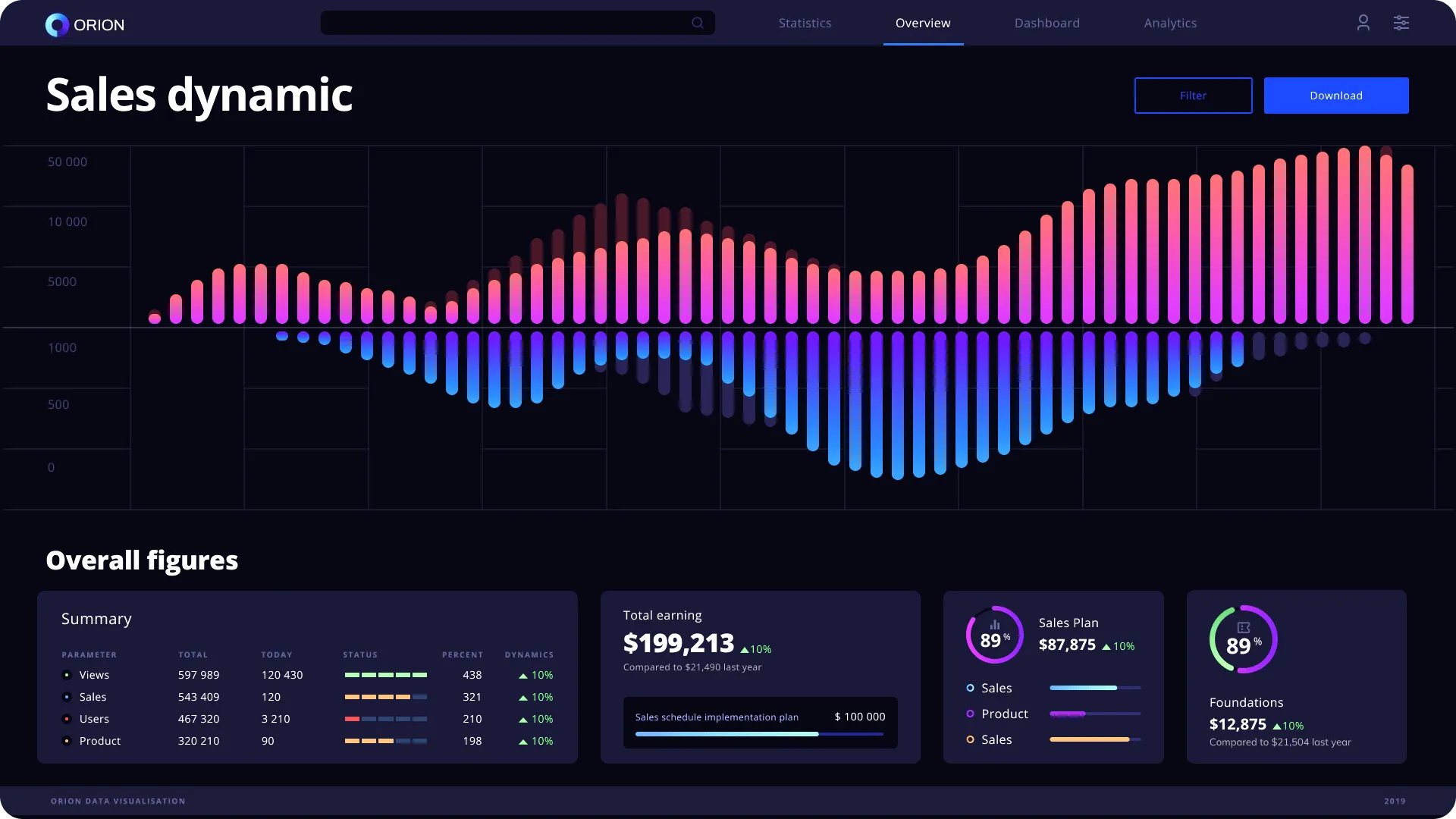This screenshot has width=1456, height=819.
Task: Open the Dashboard navigation item
Action: [x=1046, y=23]
